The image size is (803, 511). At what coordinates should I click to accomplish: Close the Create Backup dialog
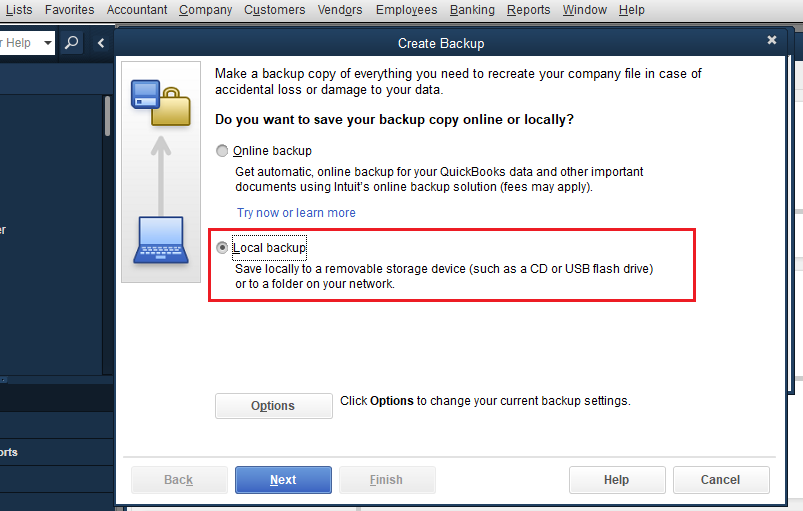click(x=772, y=40)
